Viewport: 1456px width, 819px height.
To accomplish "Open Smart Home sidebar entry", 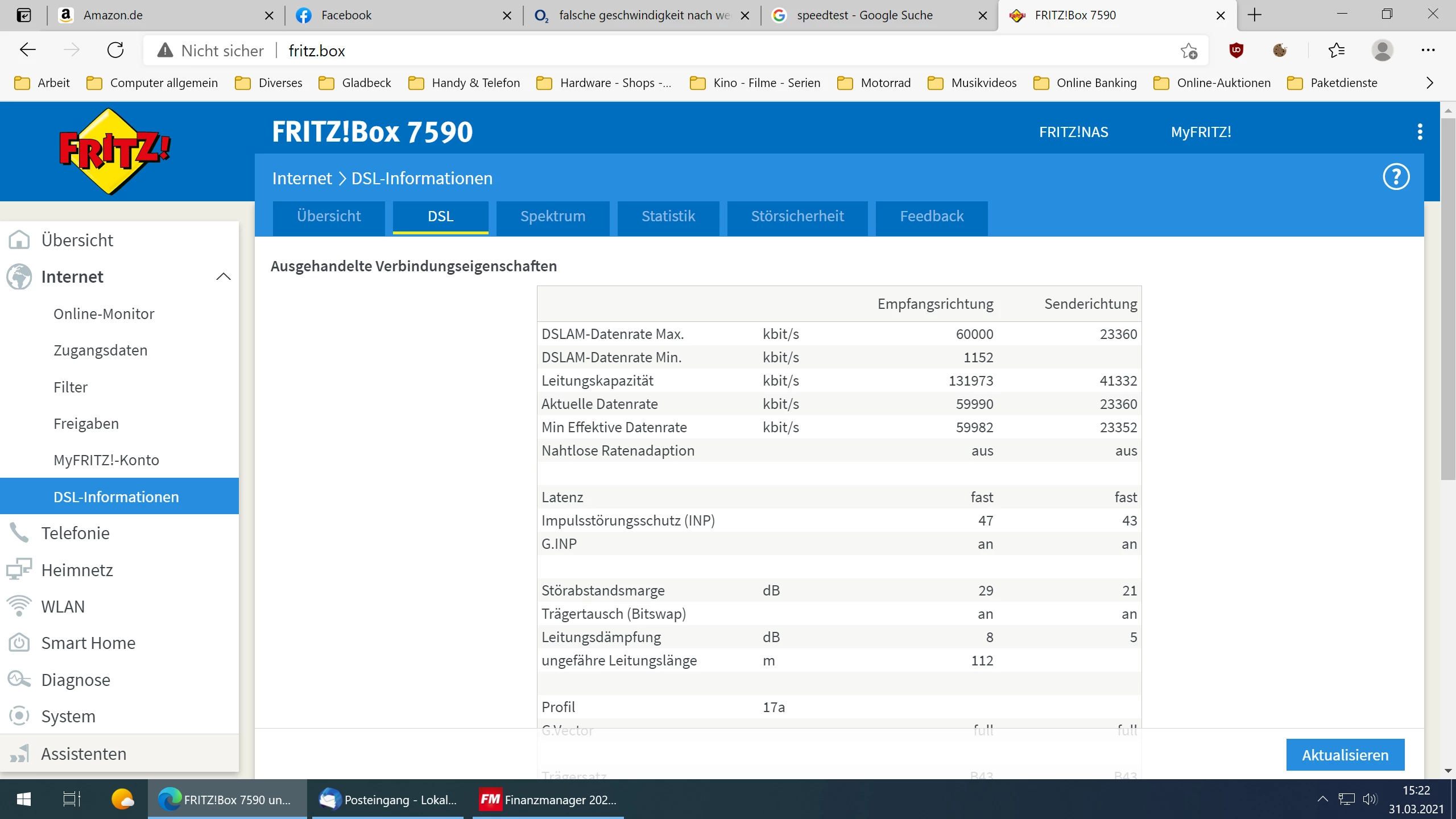I will point(88,643).
